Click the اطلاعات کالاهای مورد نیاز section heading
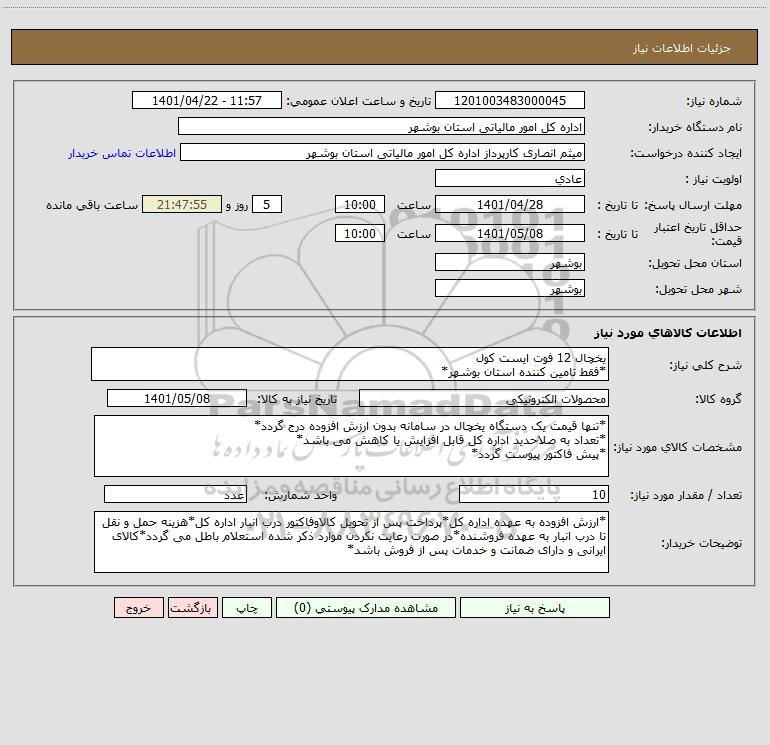Viewport: 770px width, 745px height. (668, 333)
